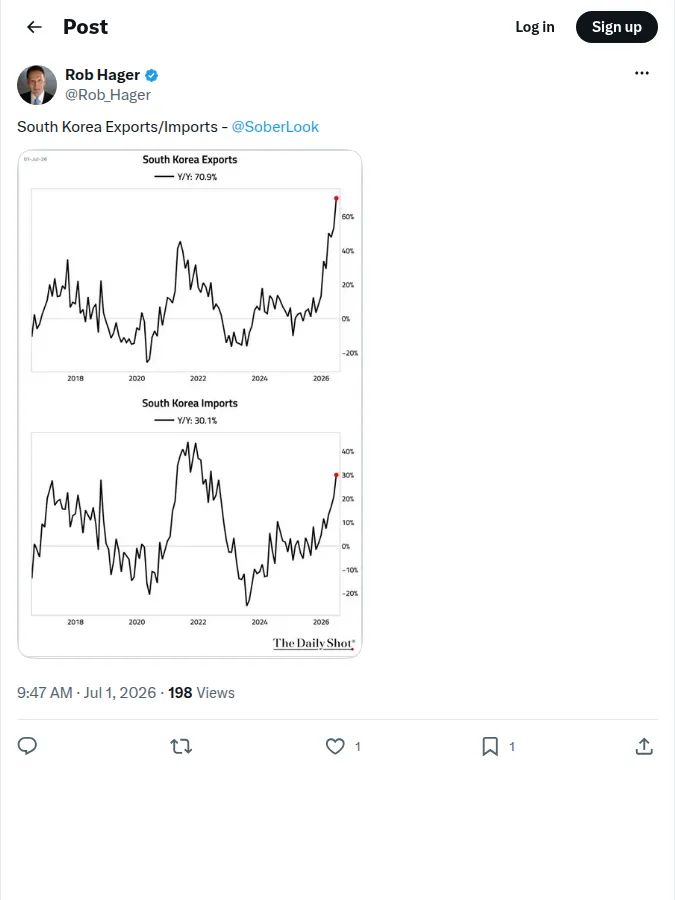Open the three-dot more options menu
Image resolution: width=675 pixels, height=900 pixels.
(x=642, y=73)
